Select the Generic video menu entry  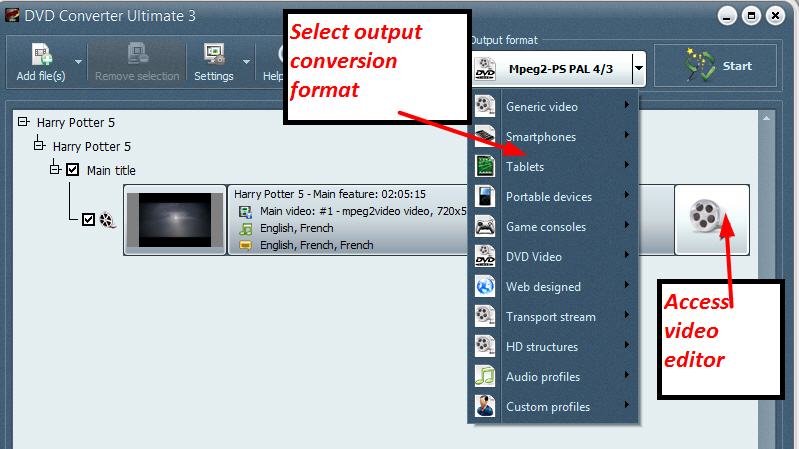click(x=553, y=107)
